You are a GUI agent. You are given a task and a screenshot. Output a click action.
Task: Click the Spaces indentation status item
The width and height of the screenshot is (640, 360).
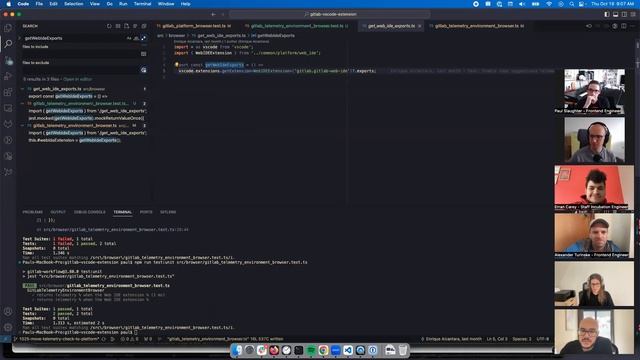click(x=522, y=339)
